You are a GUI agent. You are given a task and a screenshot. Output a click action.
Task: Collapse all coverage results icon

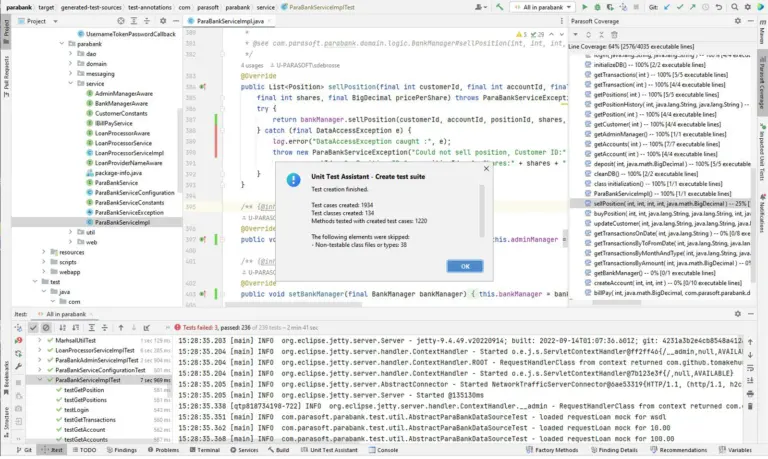pos(601,35)
